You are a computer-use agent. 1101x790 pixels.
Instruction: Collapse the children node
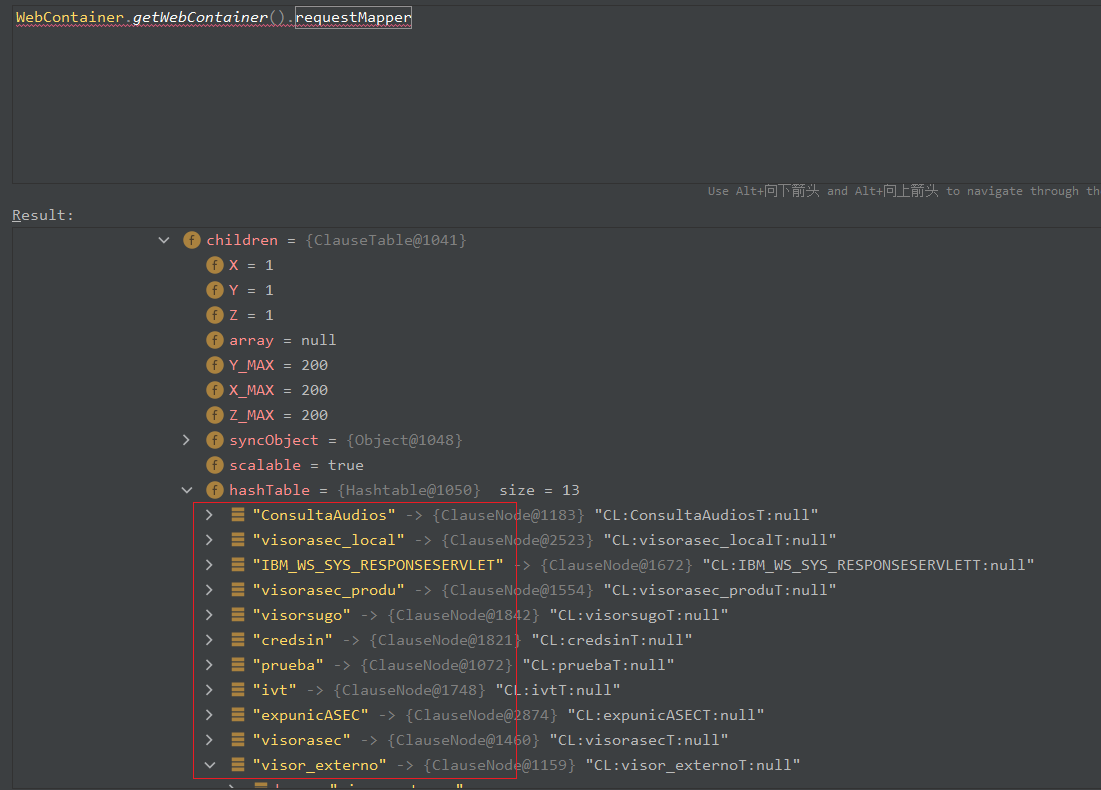click(164, 240)
